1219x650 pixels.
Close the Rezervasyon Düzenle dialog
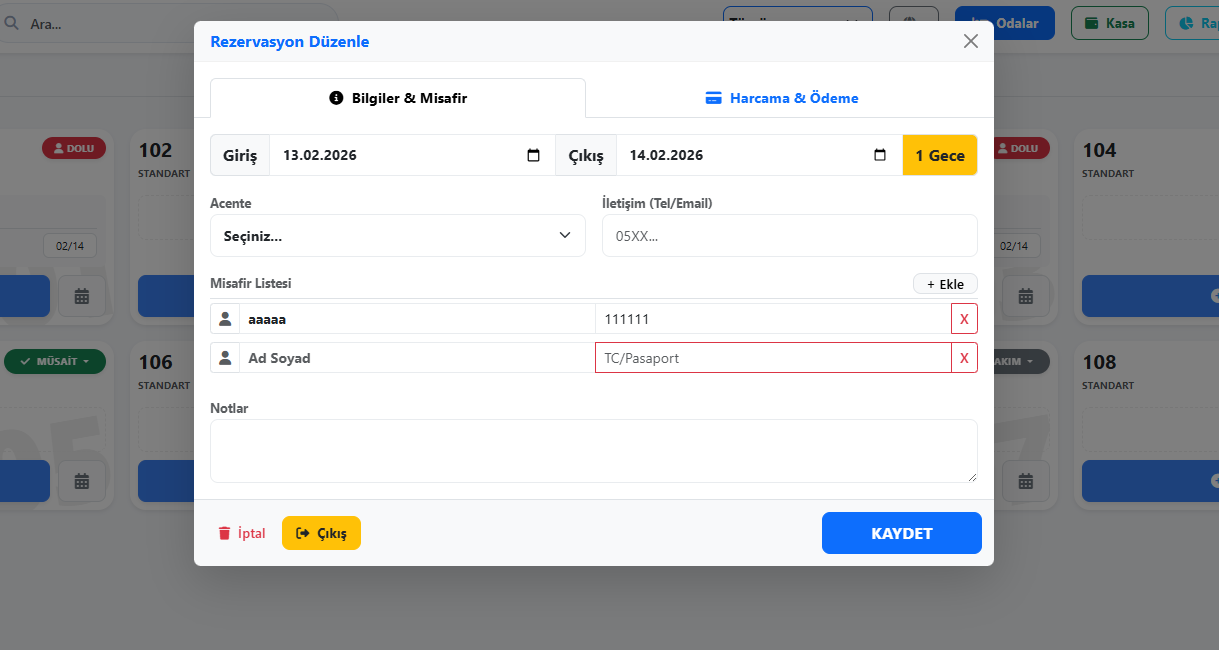[970, 41]
